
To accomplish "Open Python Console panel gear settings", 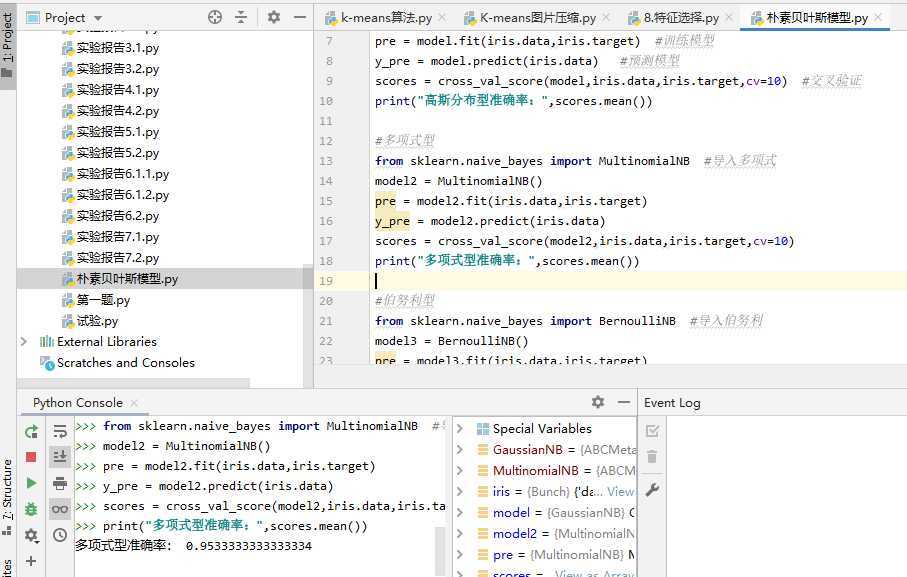I will pyautogui.click(x=598, y=402).
